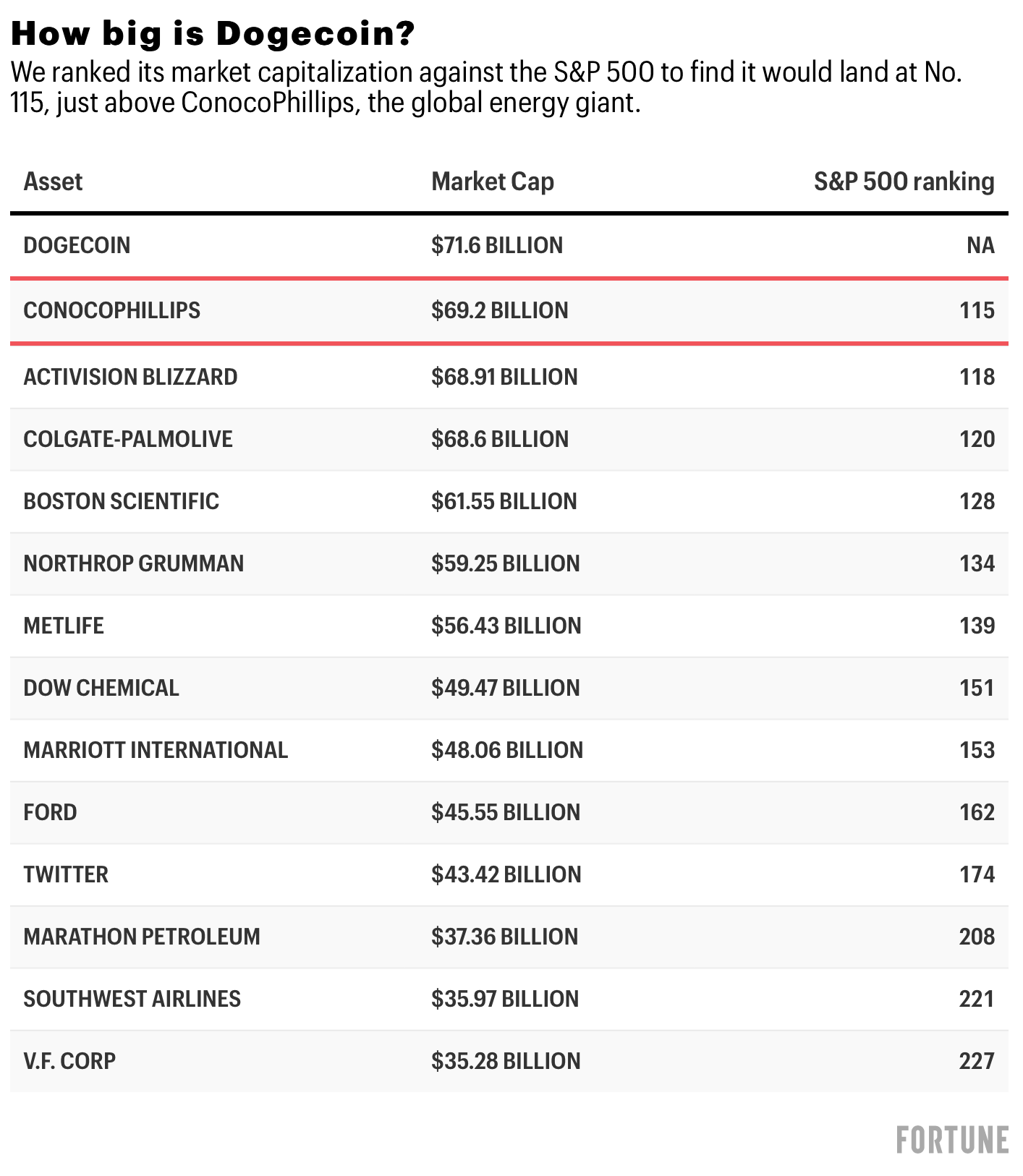Select Marriott International in the list

(156, 750)
